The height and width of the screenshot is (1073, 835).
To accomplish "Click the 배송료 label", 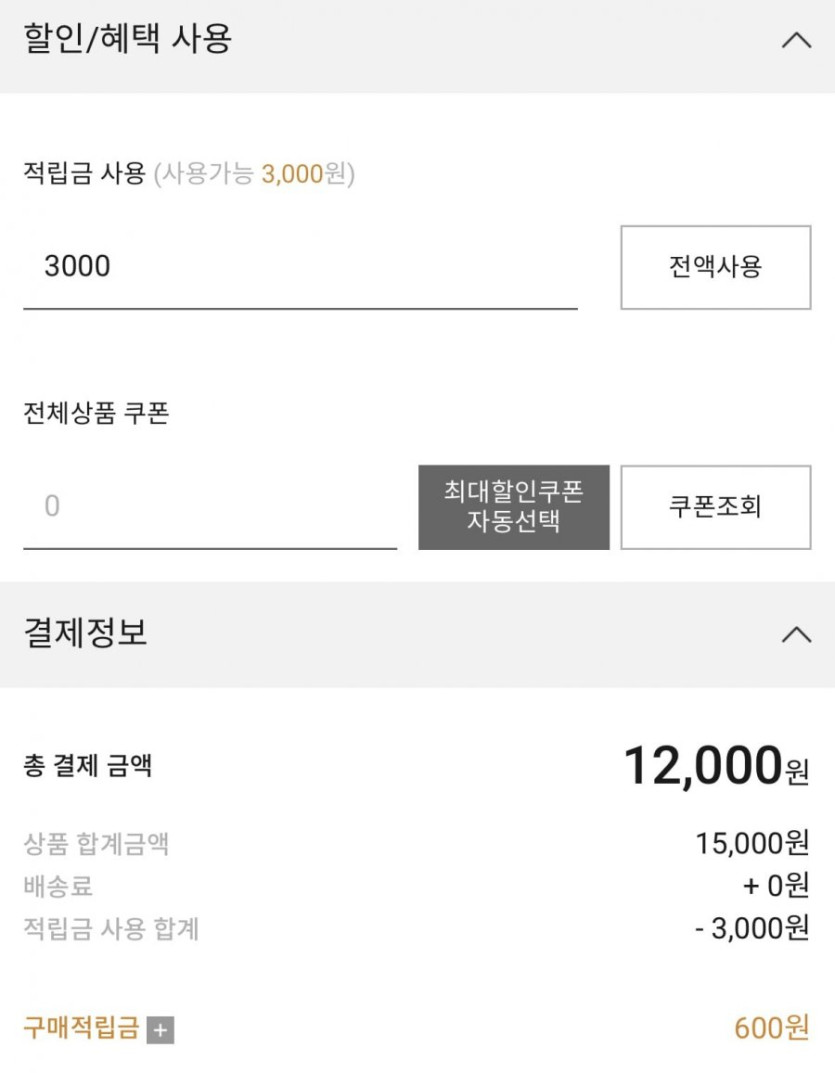I will (58, 886).
